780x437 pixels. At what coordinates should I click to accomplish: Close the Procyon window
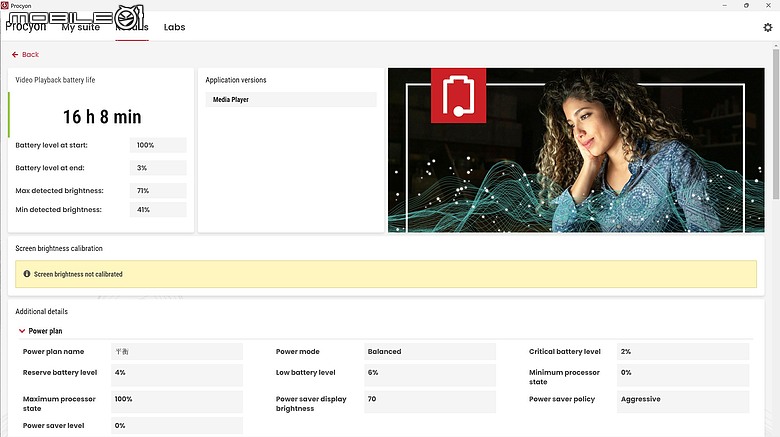768,5
